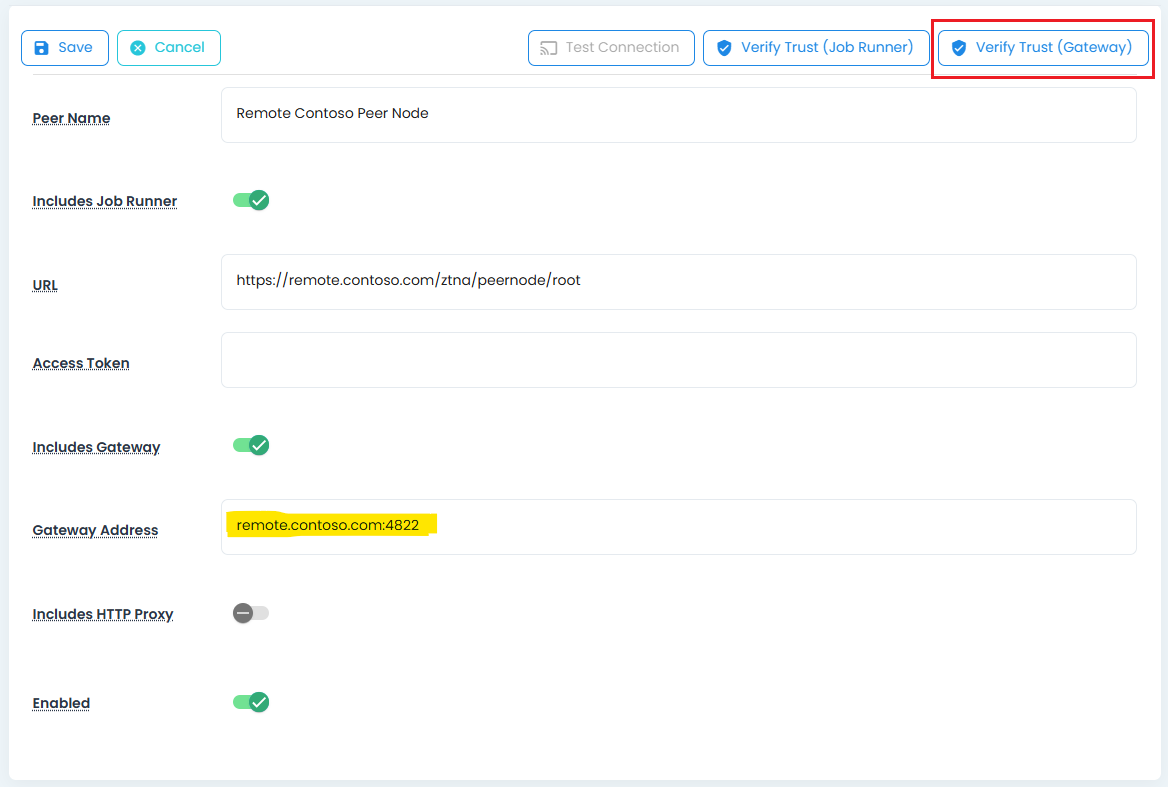Enable the Includes HTTP Proxy switch
This screenshot has height=787, width=1168.
251,613
